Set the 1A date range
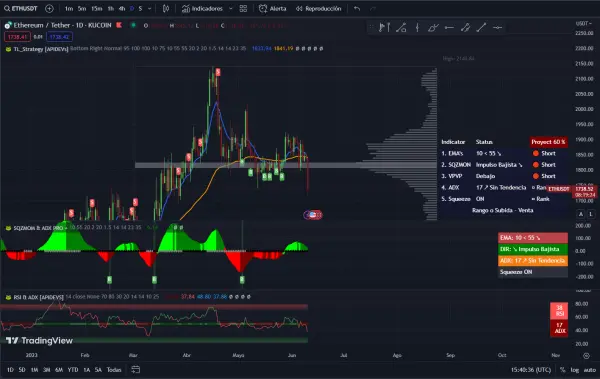The height and width of the screenshot is (379, 600). [x=86, y=369]
